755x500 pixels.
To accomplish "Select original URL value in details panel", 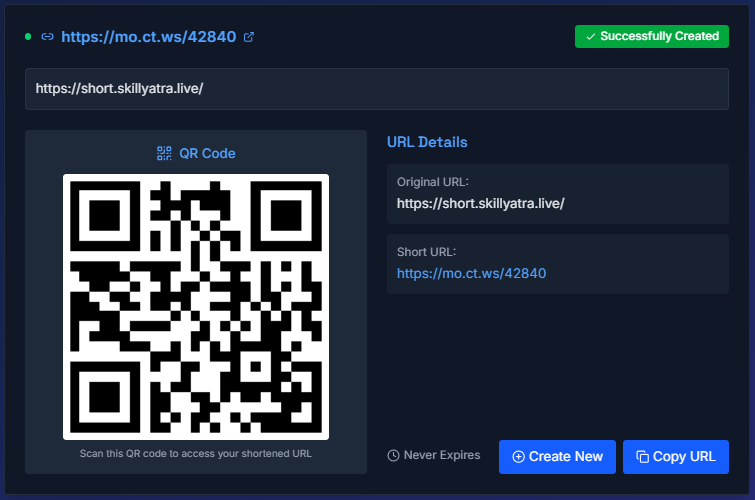I will (481, 203).
